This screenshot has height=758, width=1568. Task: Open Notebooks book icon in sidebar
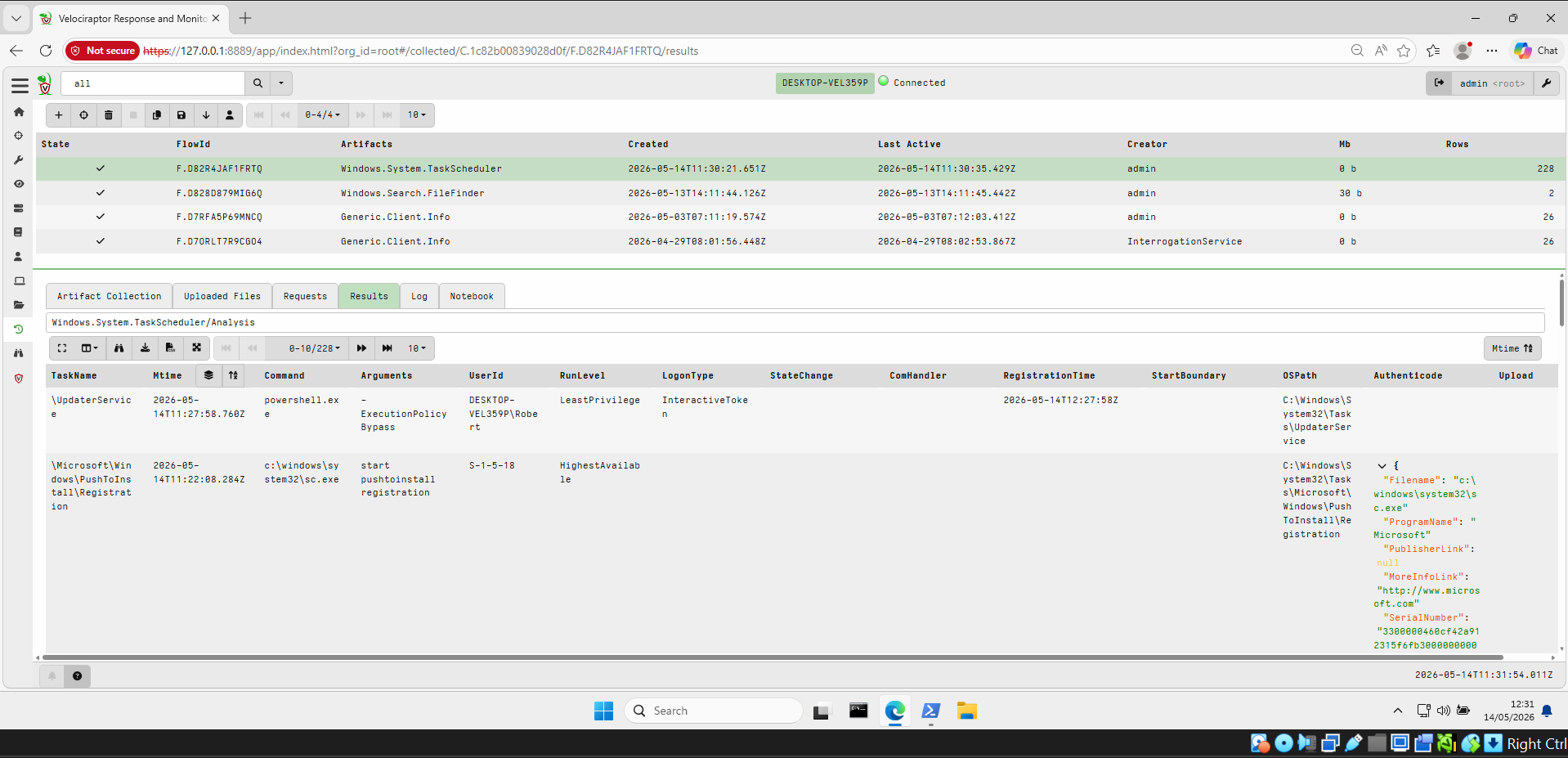(x=19, y=232)
